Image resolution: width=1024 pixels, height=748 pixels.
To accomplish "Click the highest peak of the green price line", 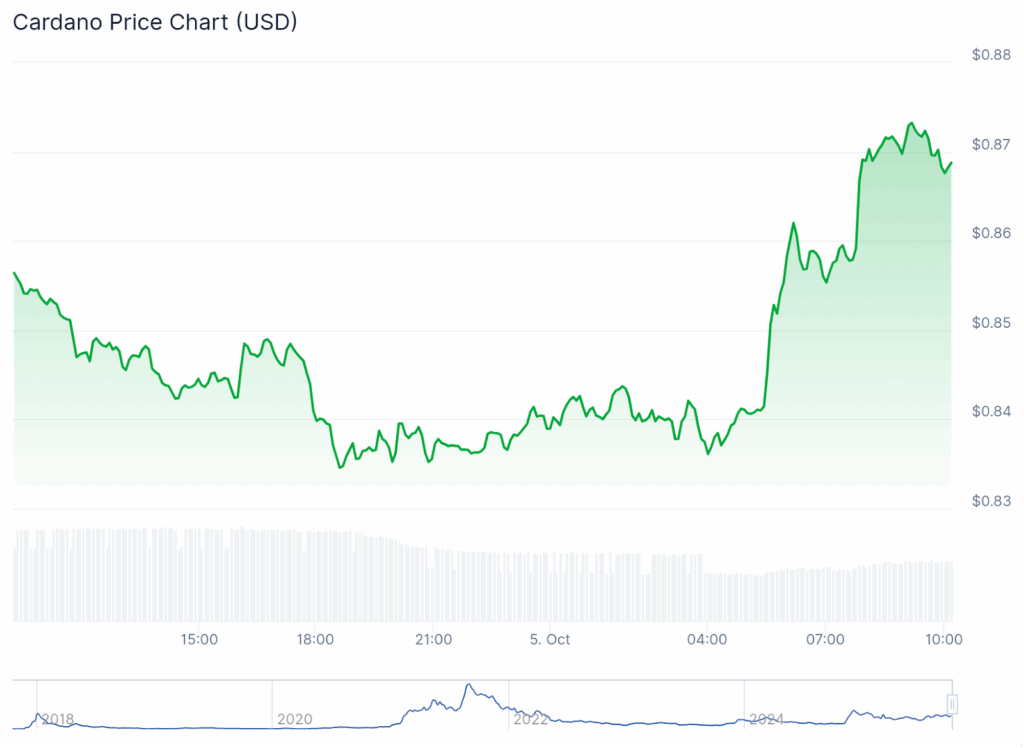I will click(x=910, y=123).
